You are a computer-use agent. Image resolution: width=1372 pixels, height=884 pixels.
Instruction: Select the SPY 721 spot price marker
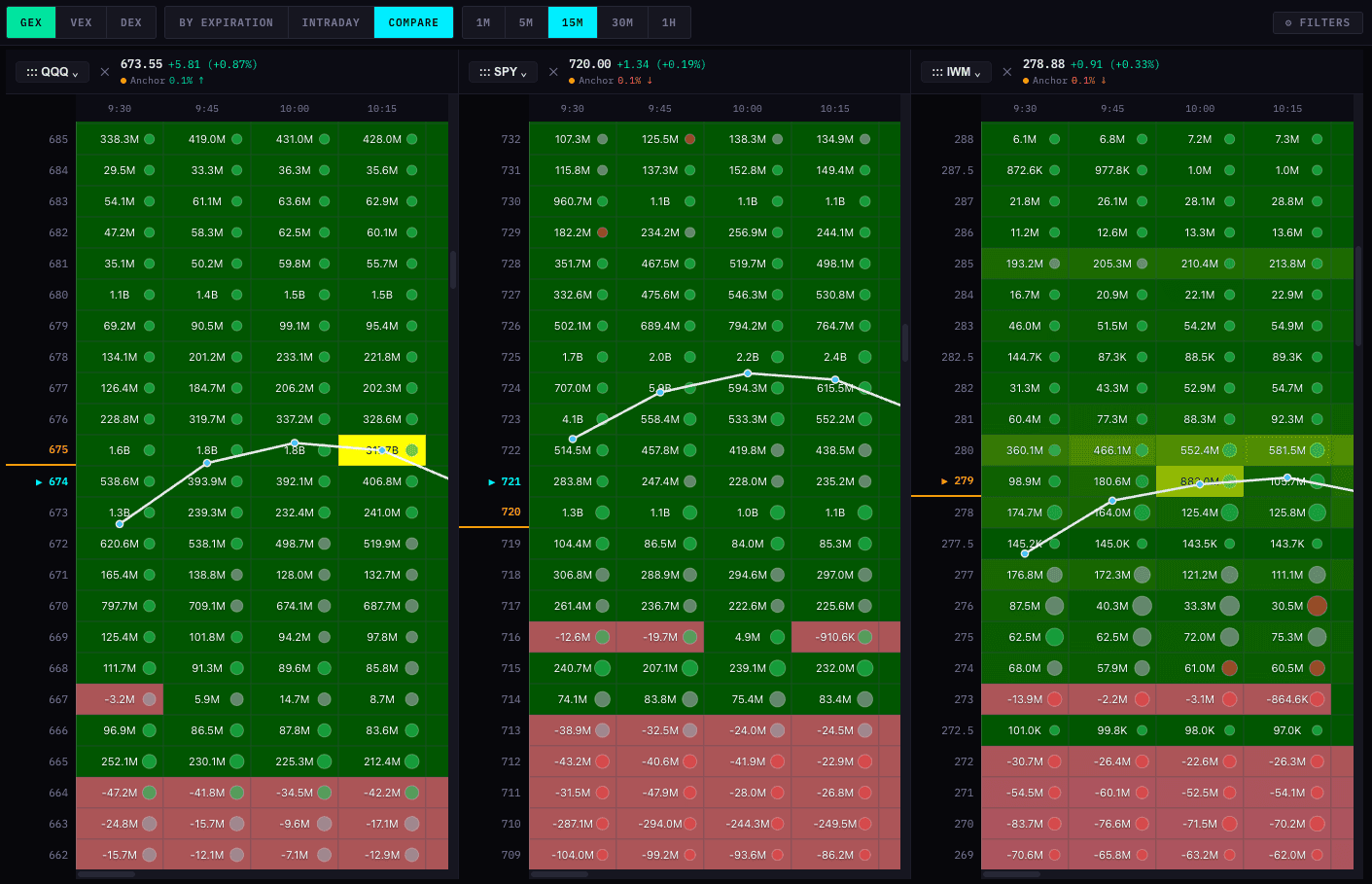coord(505,481)
